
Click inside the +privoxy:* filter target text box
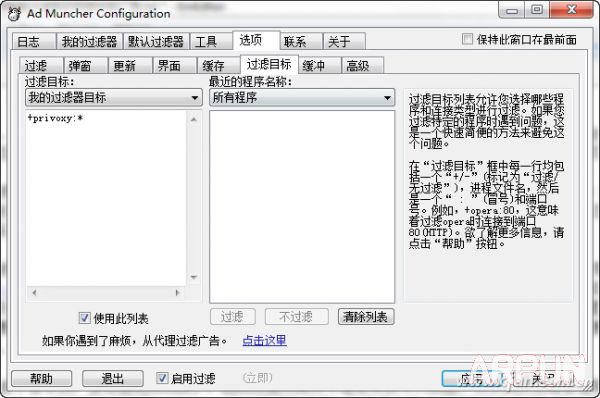106,198
